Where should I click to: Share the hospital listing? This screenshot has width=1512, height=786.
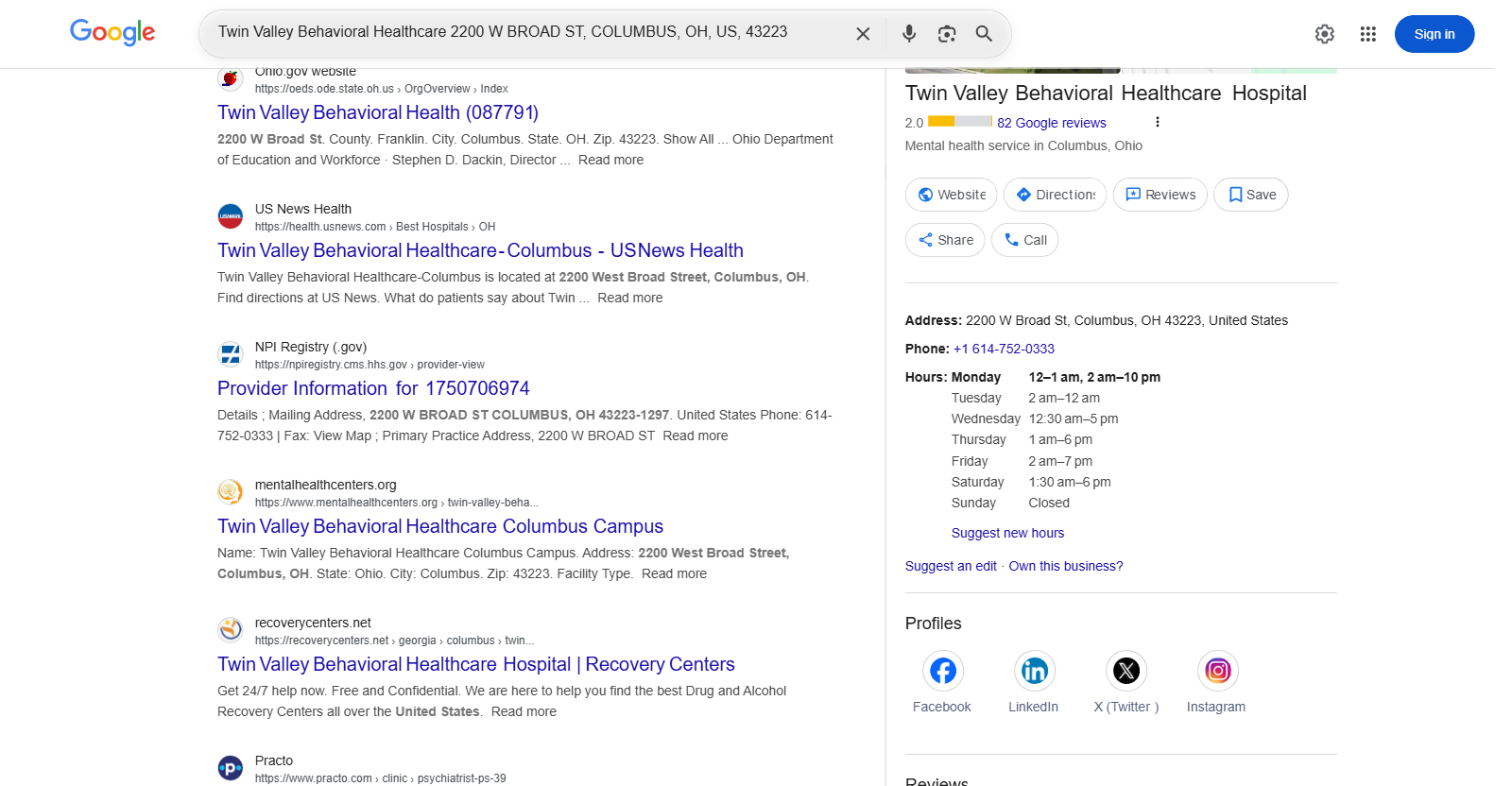(945, 240)
